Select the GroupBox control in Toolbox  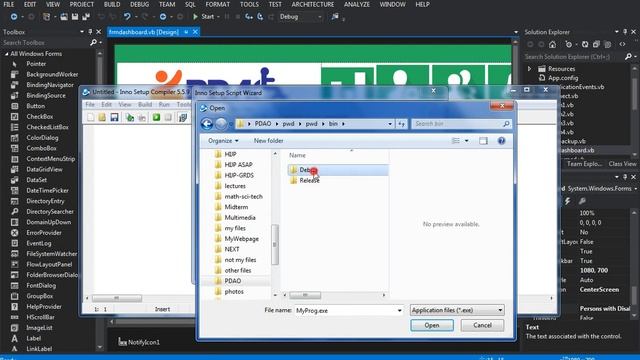[x=40, y=296]
